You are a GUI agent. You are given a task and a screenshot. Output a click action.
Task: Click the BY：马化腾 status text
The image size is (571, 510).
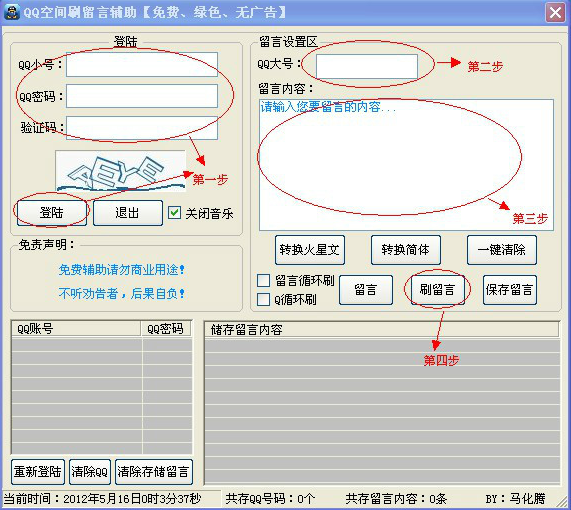point(516,499)
